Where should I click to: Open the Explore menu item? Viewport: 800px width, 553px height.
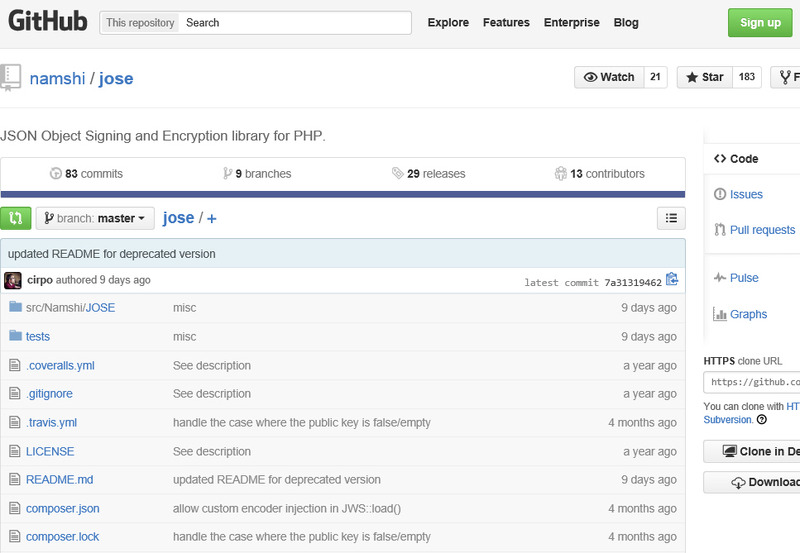(x=448, y=23)
